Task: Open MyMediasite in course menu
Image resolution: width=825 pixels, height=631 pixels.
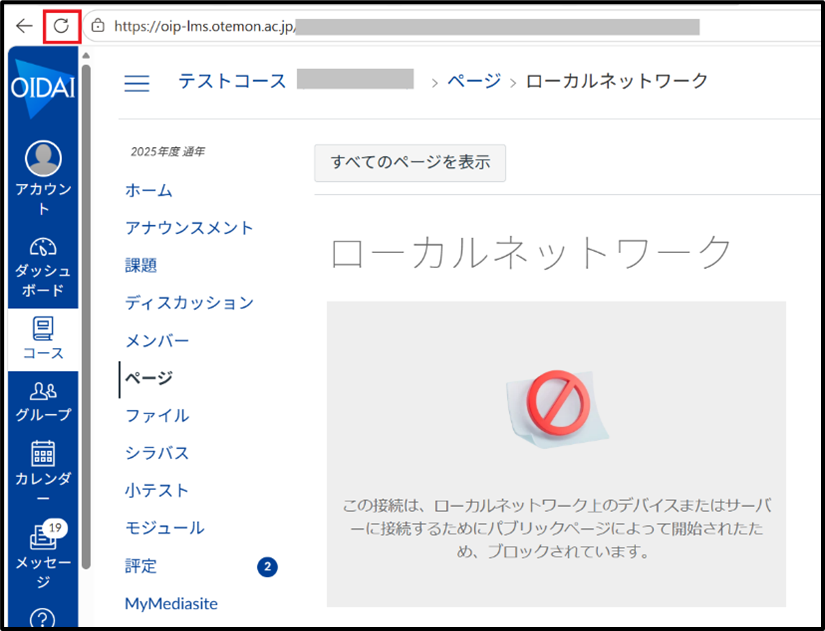Action: (x=171, y=604)
